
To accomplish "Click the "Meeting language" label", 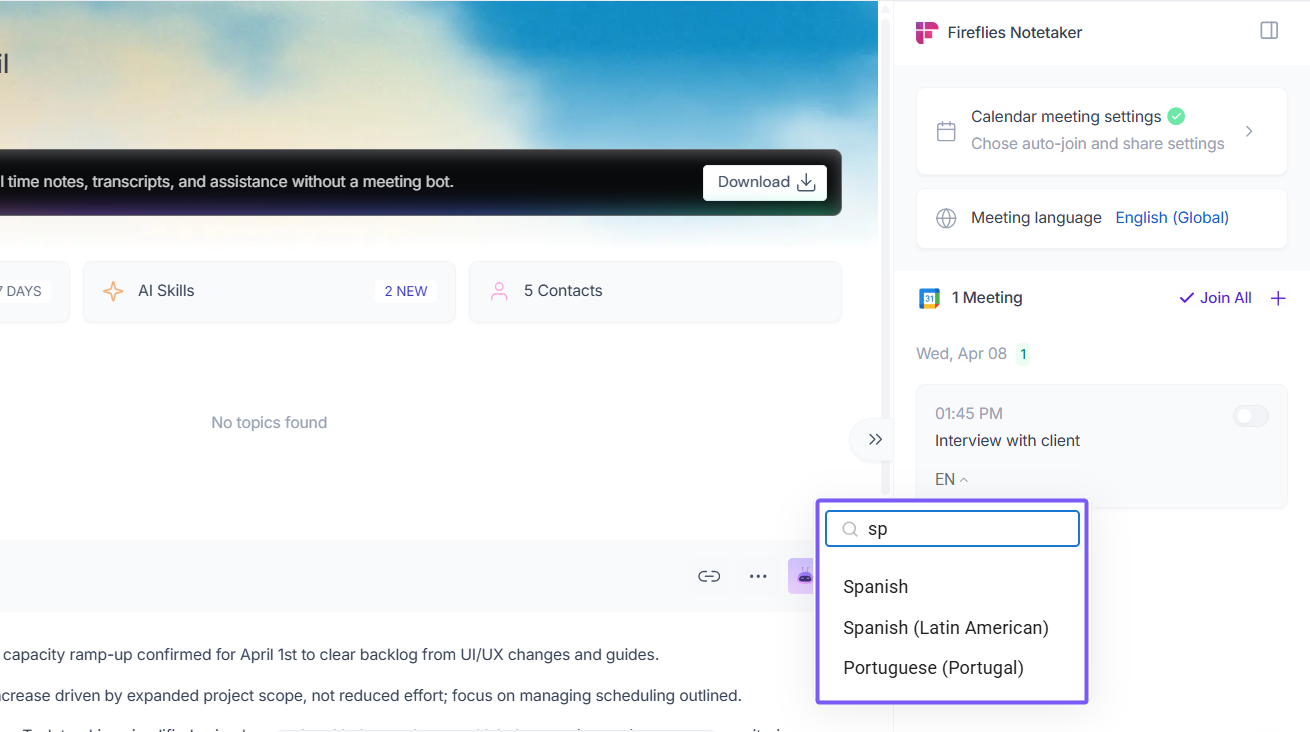I will click(x=1036, y=218).
